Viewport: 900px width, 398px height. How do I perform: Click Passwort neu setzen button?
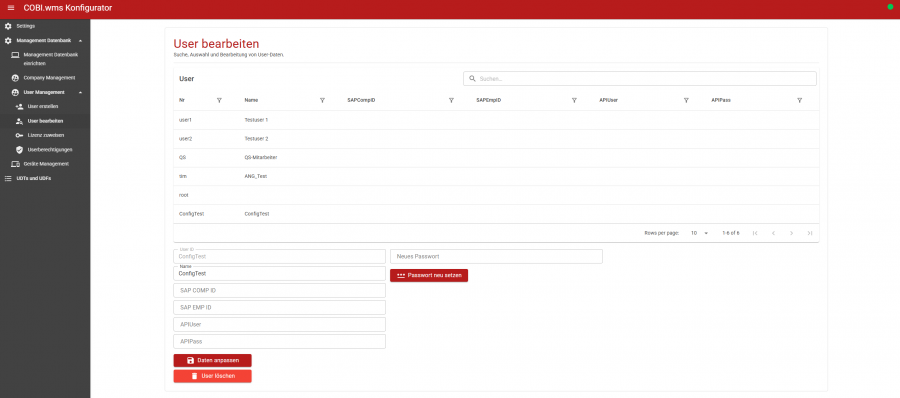tap(429, 276)
